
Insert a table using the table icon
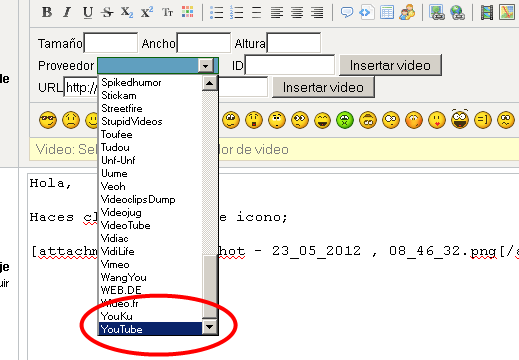point(387,13)
